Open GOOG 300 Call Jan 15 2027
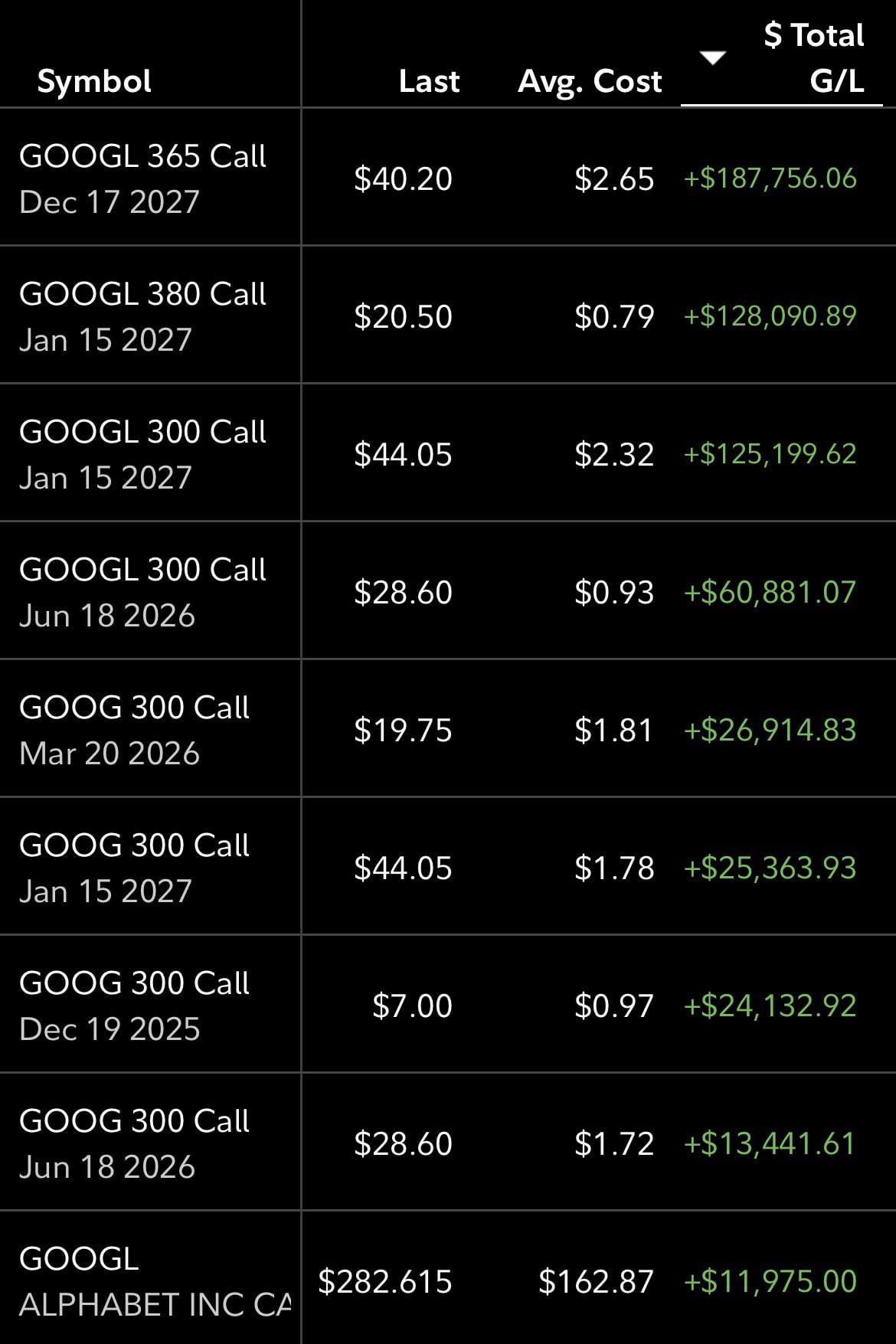Image resolution: width=896 pixels, height=1344 pixels. (x=135, y=868)
